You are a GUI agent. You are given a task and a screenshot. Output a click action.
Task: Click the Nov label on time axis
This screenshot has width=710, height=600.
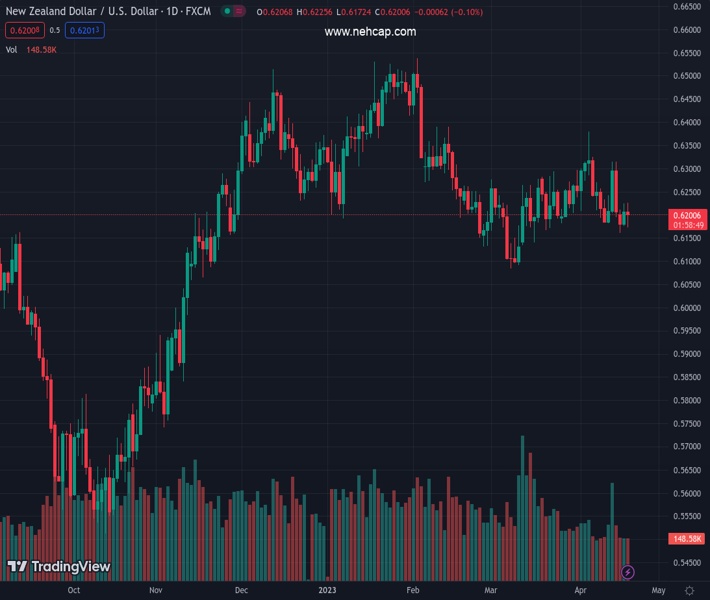pyautogui.click(x=155, y=591)
